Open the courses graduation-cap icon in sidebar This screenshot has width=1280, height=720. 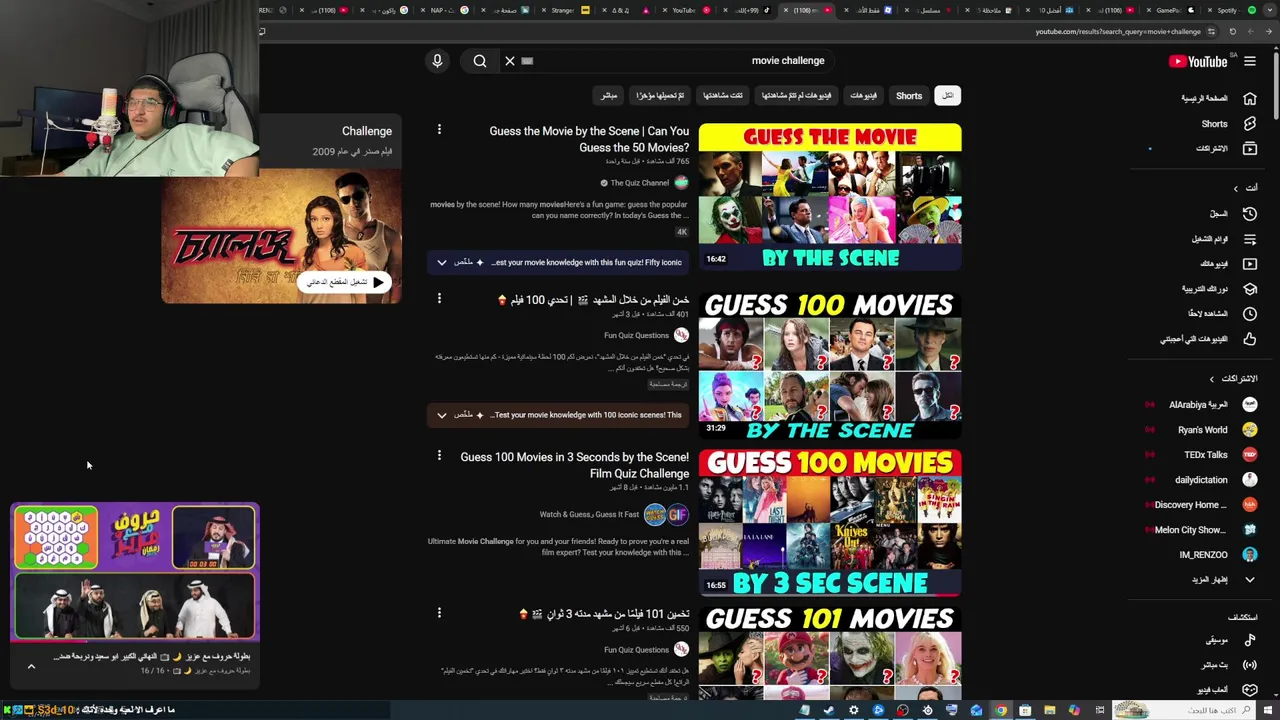[x=1249, y=289]
